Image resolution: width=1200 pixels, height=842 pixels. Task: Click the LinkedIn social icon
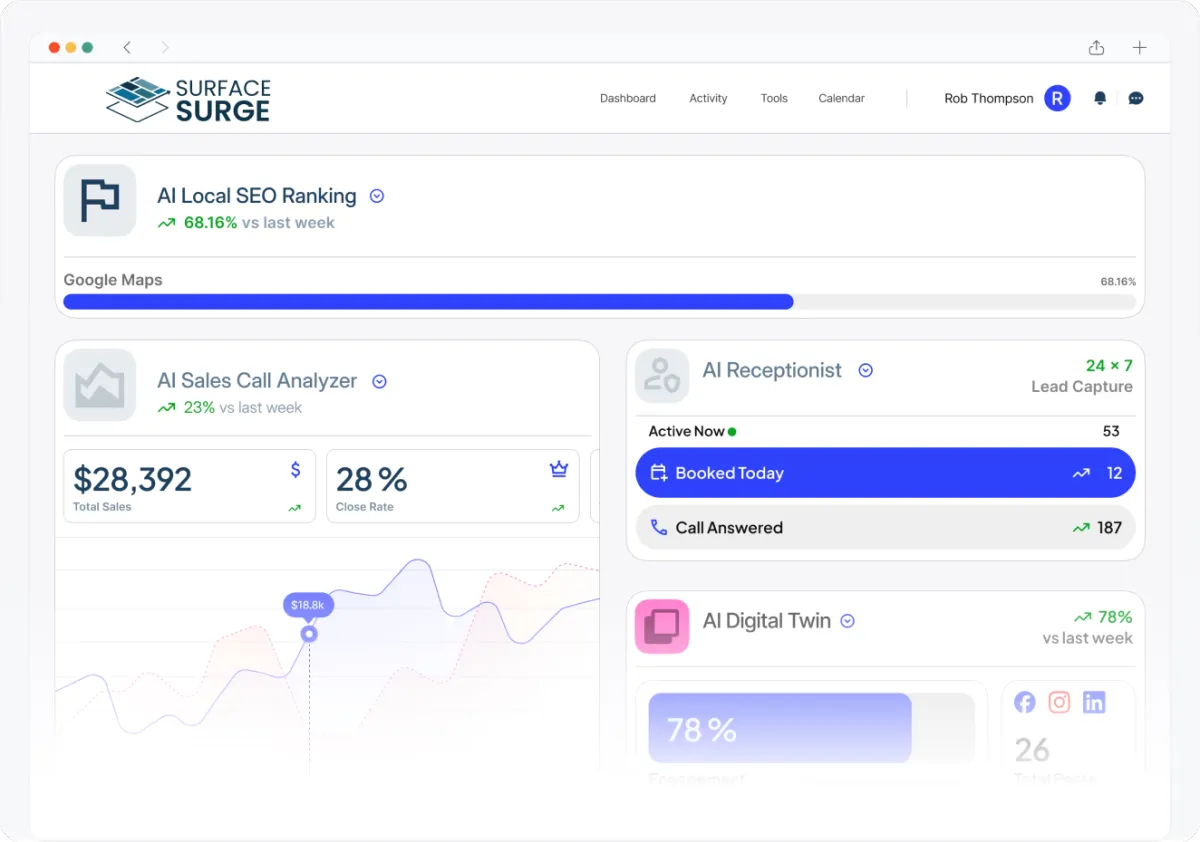[1094, 702]
